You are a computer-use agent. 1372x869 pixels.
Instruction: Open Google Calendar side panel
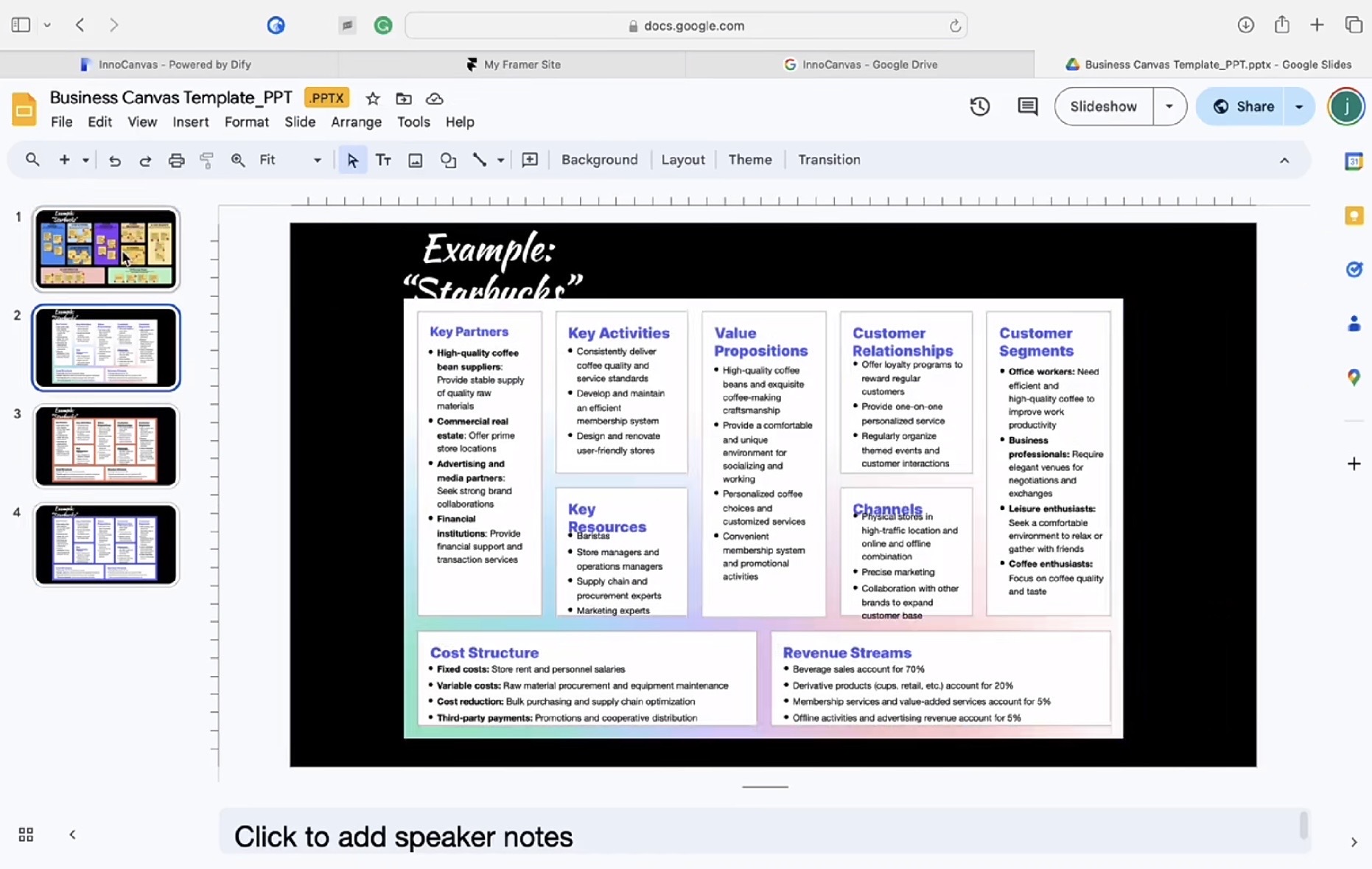[x=1354, y=161]
